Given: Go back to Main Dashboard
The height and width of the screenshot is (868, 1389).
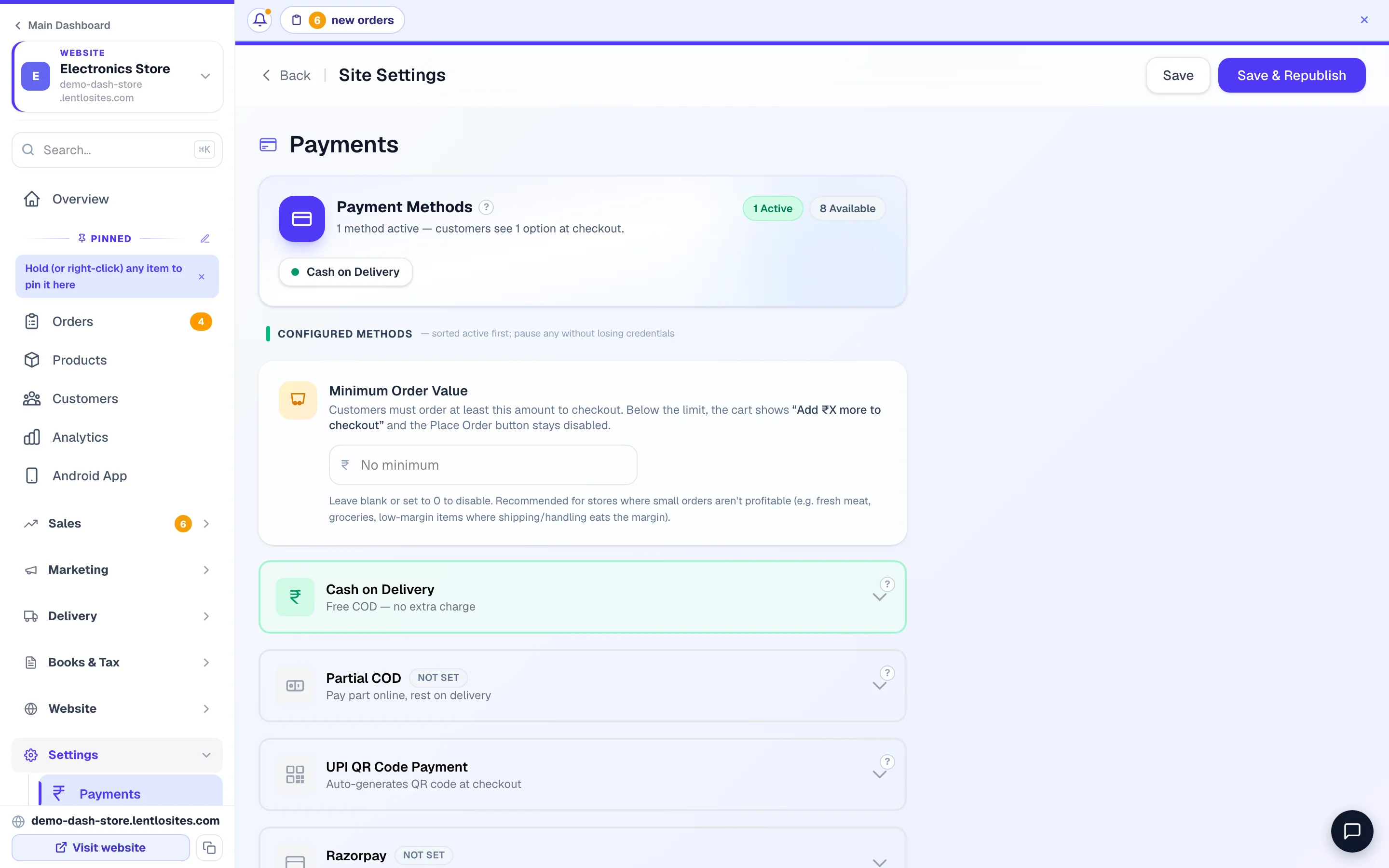Looking at the screenshot, I should [62, 25].
